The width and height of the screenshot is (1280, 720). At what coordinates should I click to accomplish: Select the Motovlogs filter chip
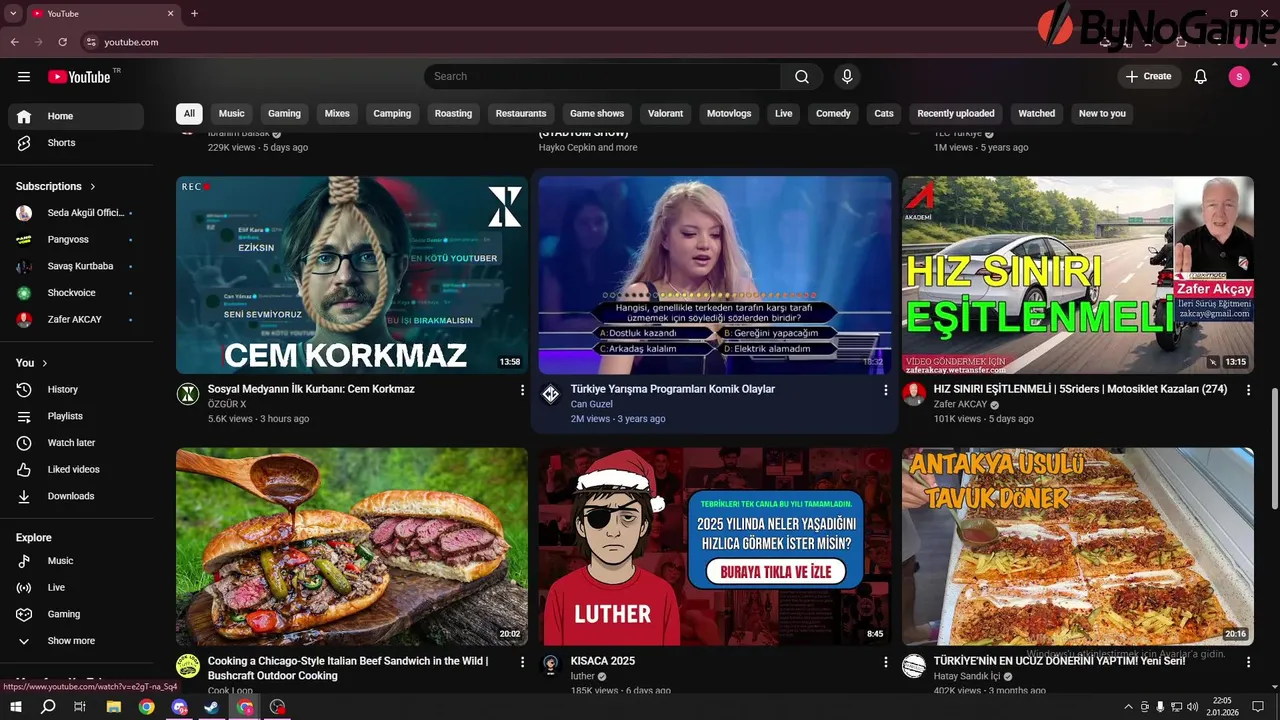pyautogui.click(x=729, y=114)
